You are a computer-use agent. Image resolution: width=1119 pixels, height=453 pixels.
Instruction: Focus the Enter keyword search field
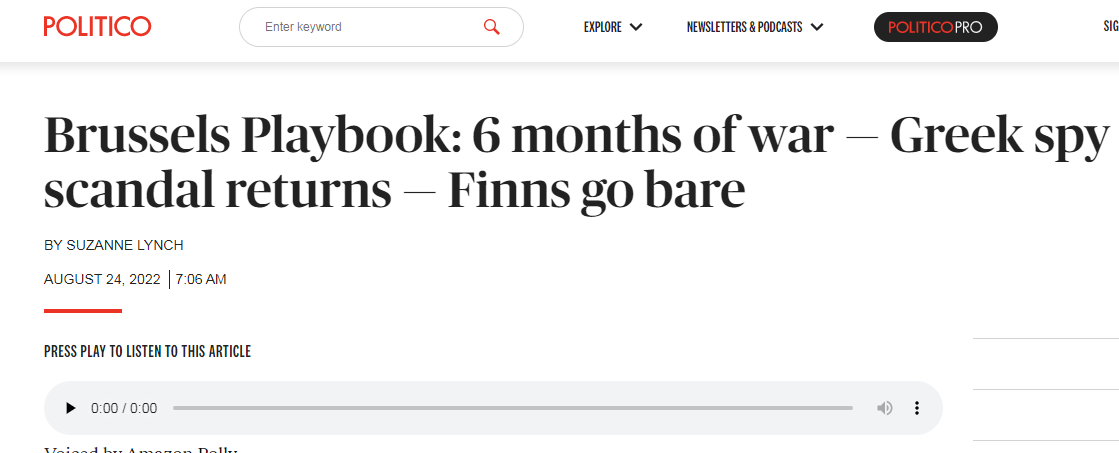(365, 27)
